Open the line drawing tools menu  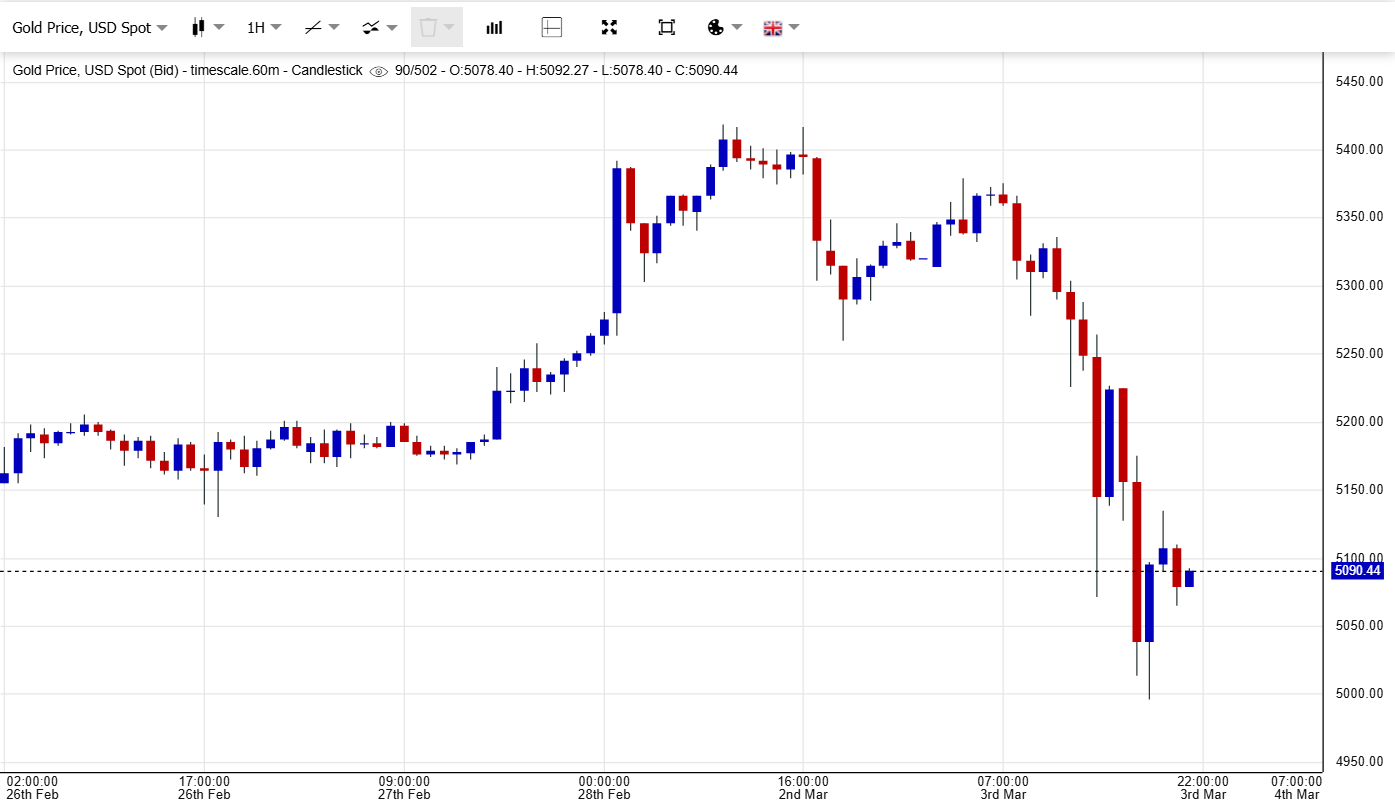click(x=322, y=28)
